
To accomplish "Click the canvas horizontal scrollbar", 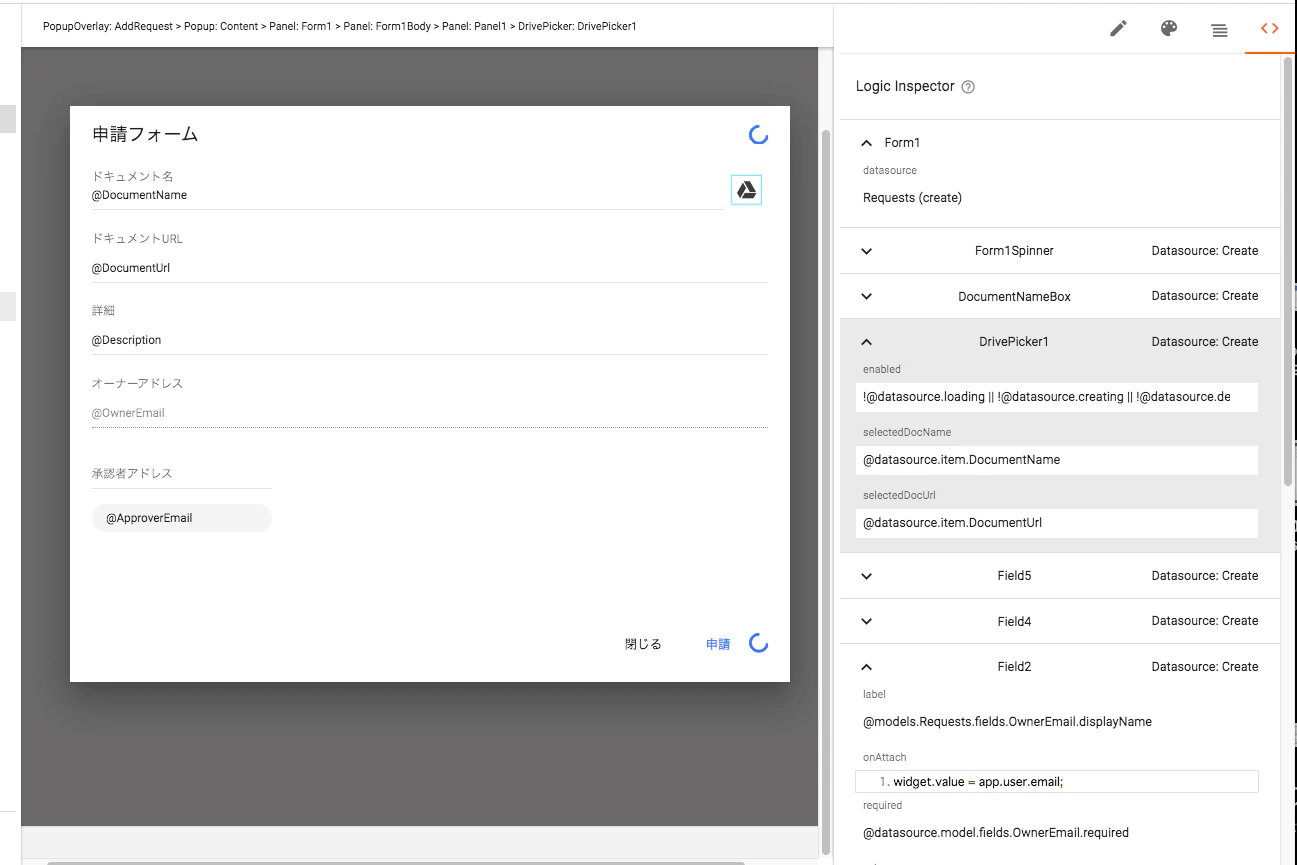I will tap(396, 861).
